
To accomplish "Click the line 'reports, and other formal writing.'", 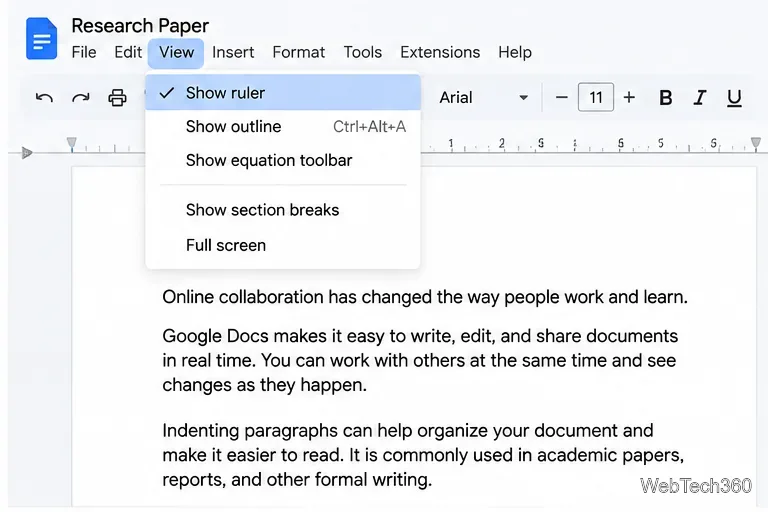I will click(297, 479).
